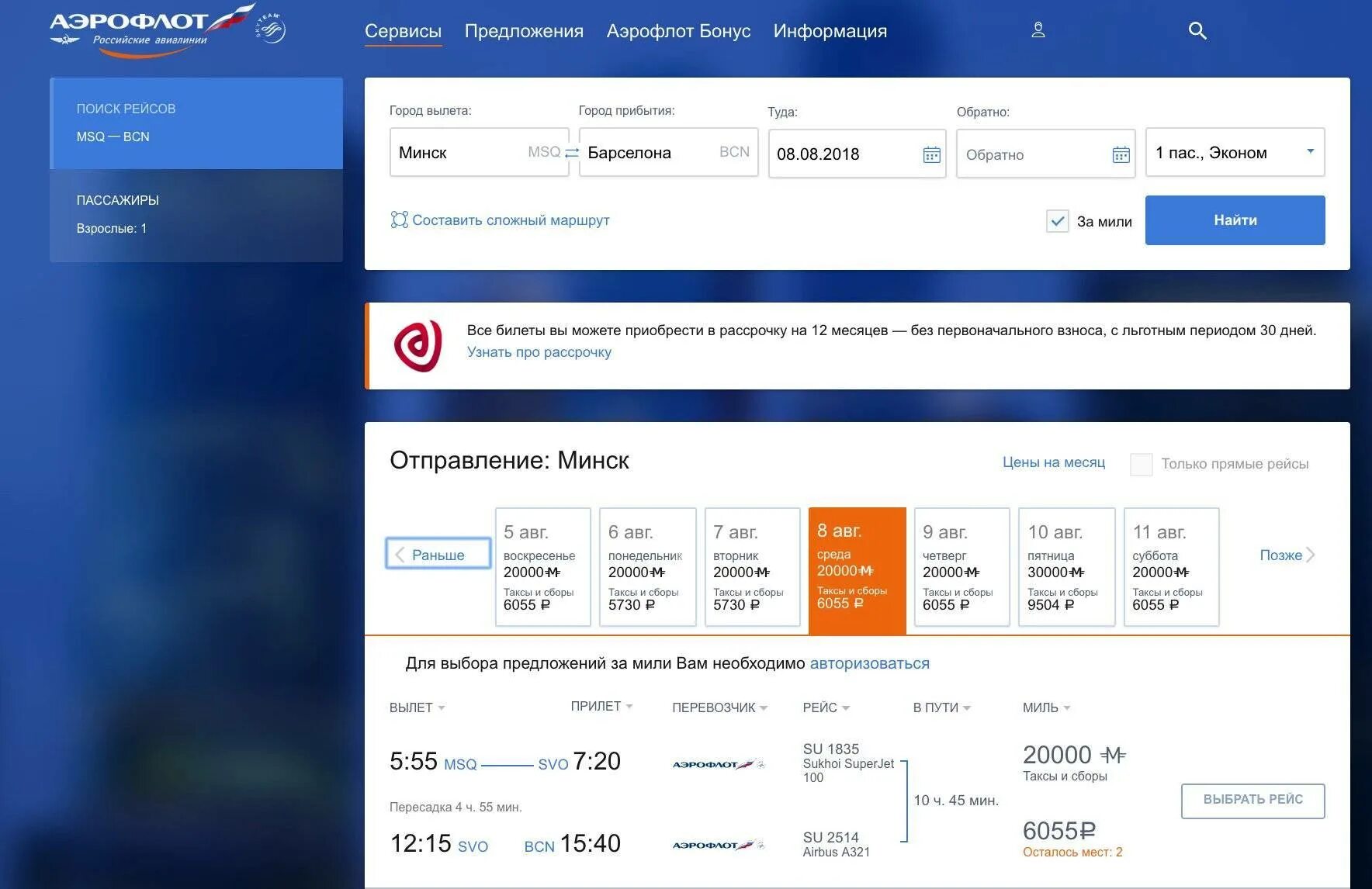
Task: Enable Только прямые рейсы checkbox
Action: coord(1141,464)
